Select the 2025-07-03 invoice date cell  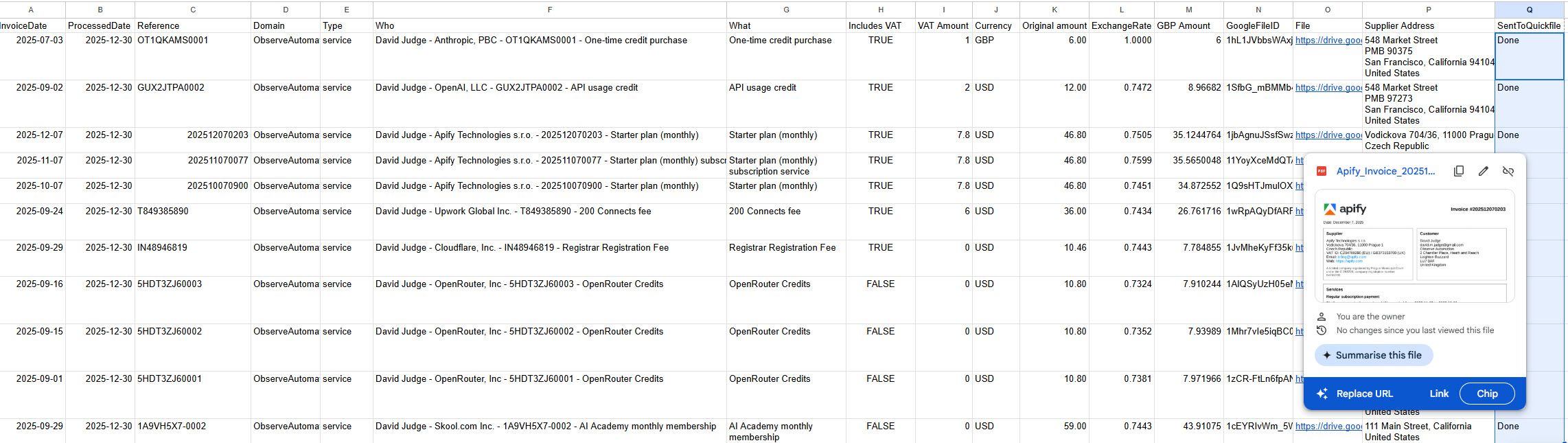point(33,56)
